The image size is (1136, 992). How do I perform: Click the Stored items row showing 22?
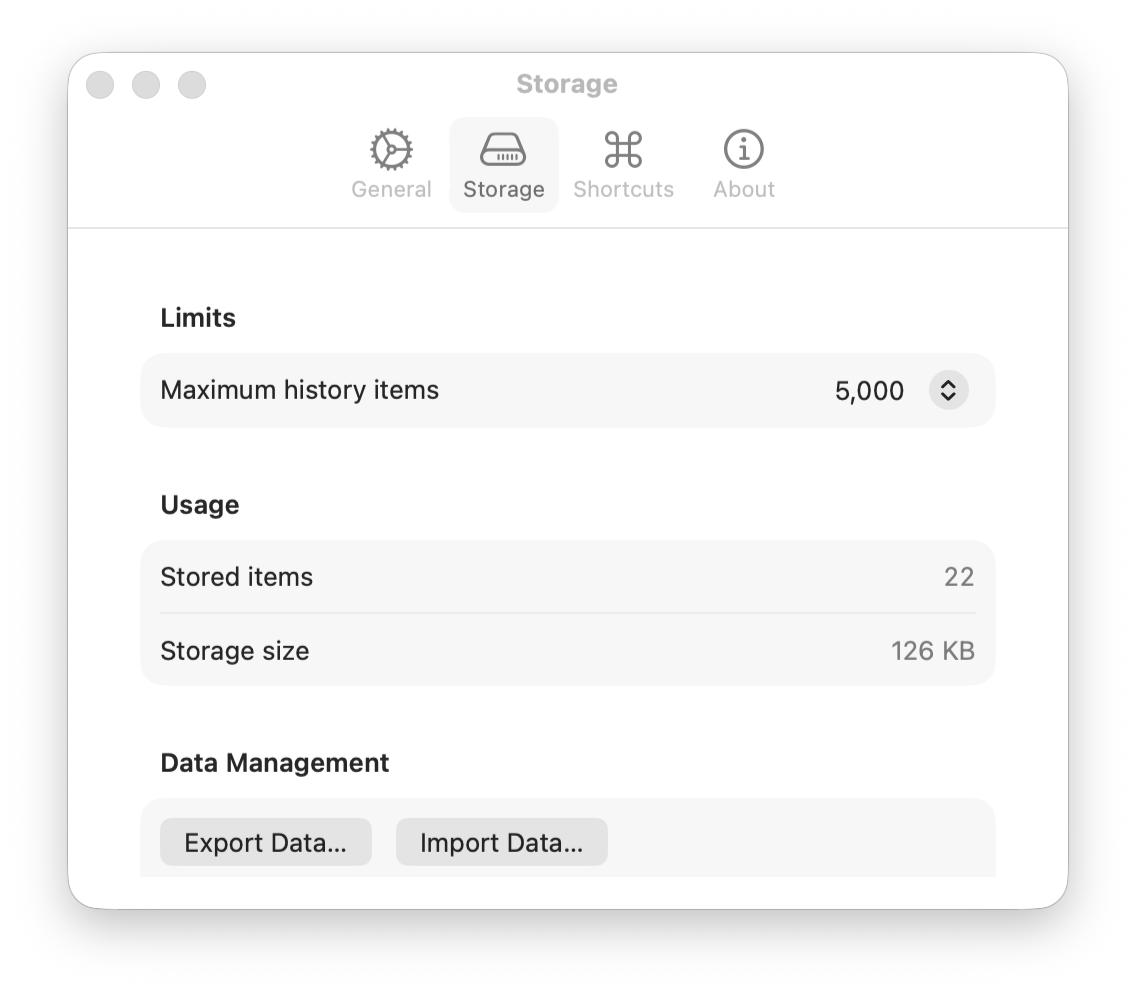568,577
